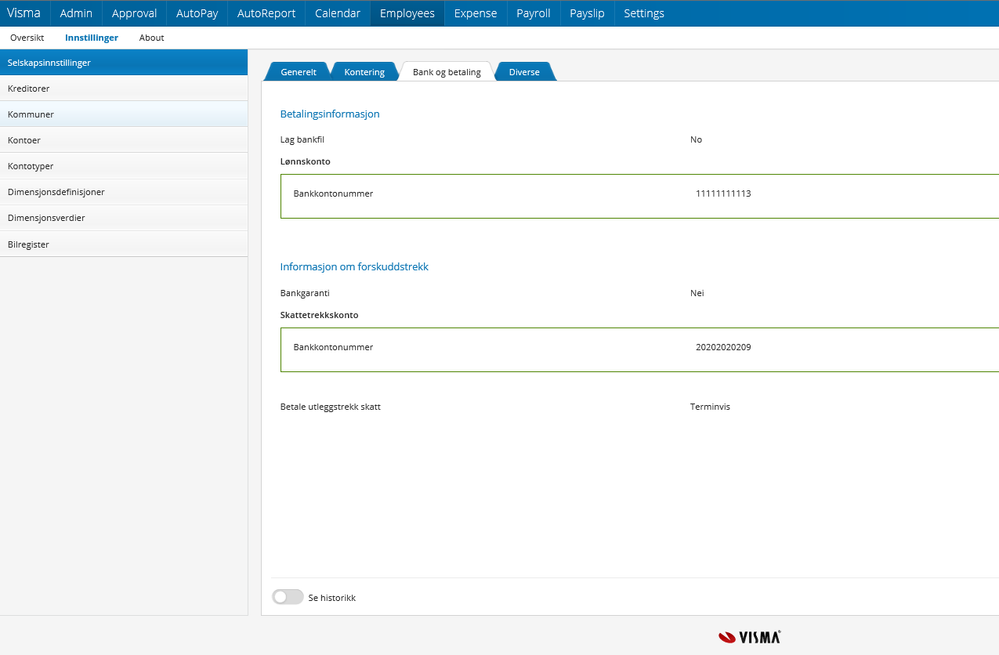Click the Skattetrekkskonto label
Viewport: 999px width, 655px height.
[x=319, y=315]
